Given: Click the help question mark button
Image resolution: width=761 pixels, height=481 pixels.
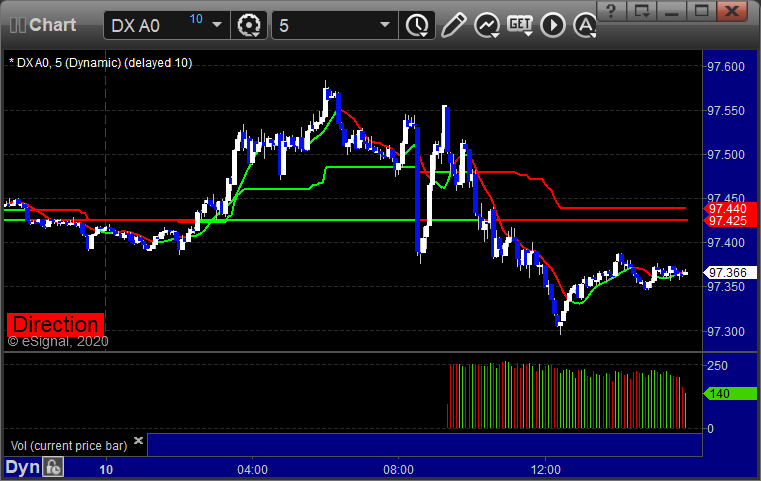Looking at the screenshot, I should pyautogui.click(x=611, y=11).
